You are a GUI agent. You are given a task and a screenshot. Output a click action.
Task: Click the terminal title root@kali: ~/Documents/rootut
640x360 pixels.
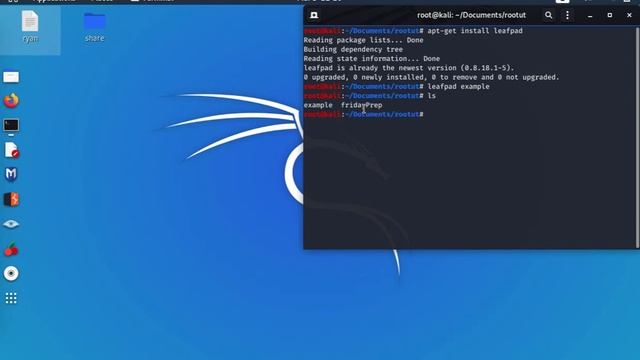coord(471,15)
